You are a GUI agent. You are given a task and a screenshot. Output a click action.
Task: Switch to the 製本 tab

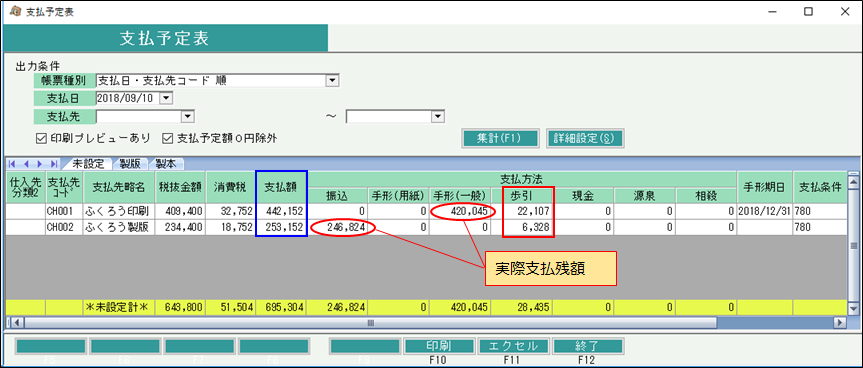click(166, 163)
